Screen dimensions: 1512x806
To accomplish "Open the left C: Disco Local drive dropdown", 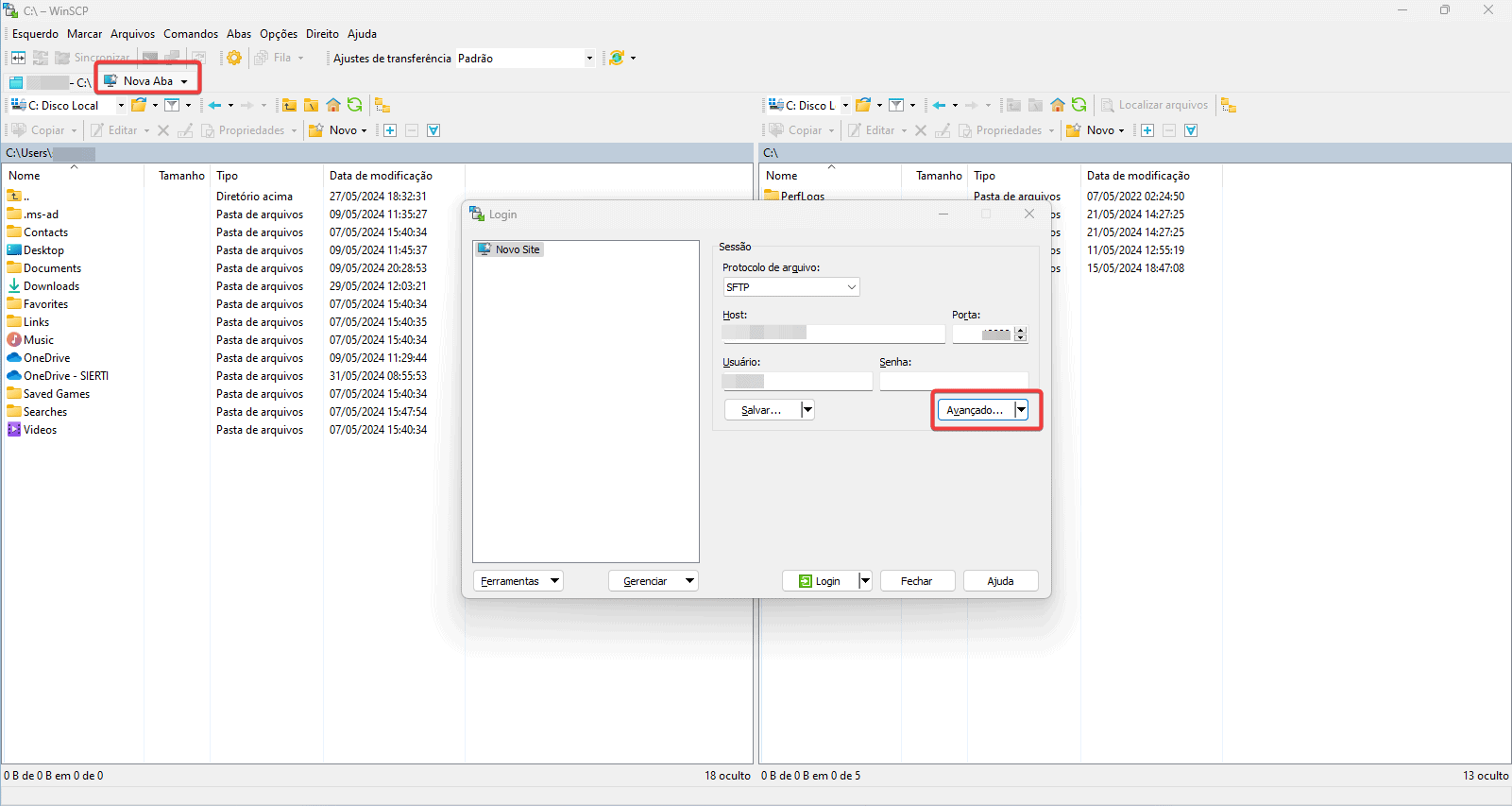I will tap(121, 106).
